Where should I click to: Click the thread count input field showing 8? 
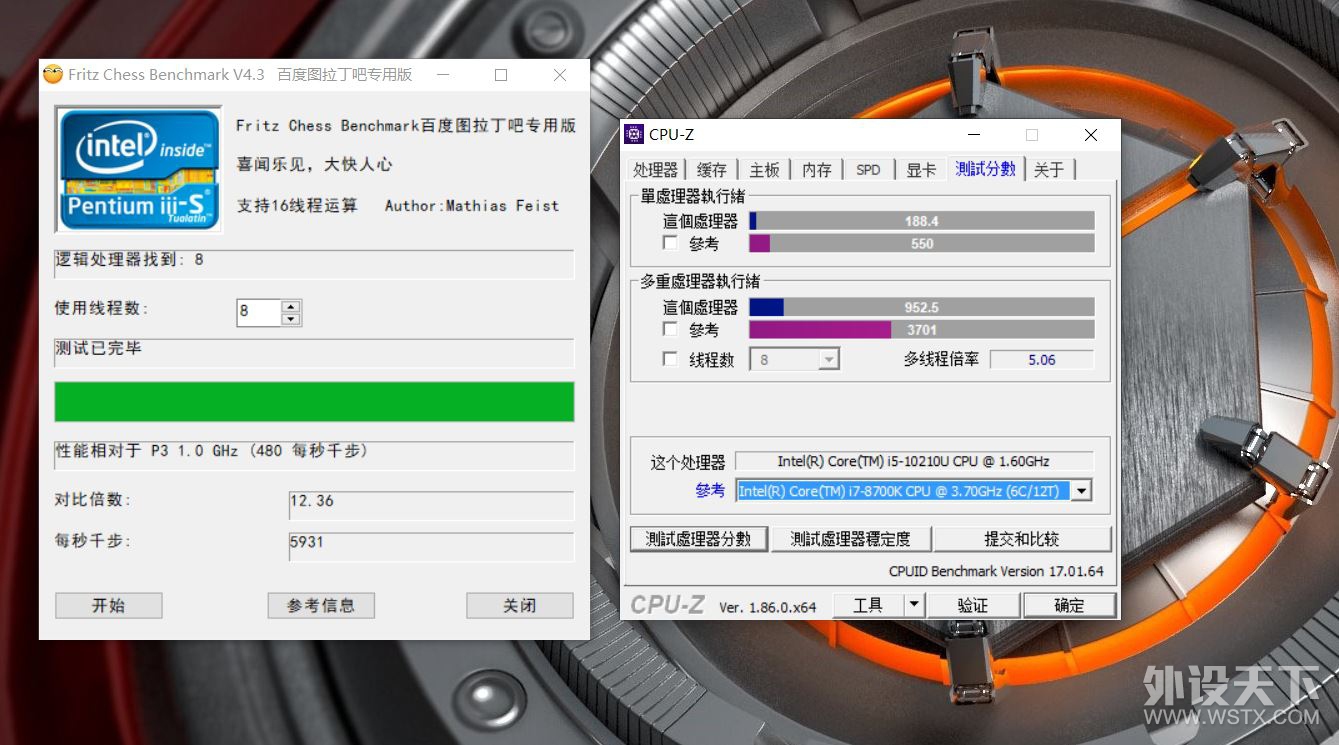(x=259, y=312)
